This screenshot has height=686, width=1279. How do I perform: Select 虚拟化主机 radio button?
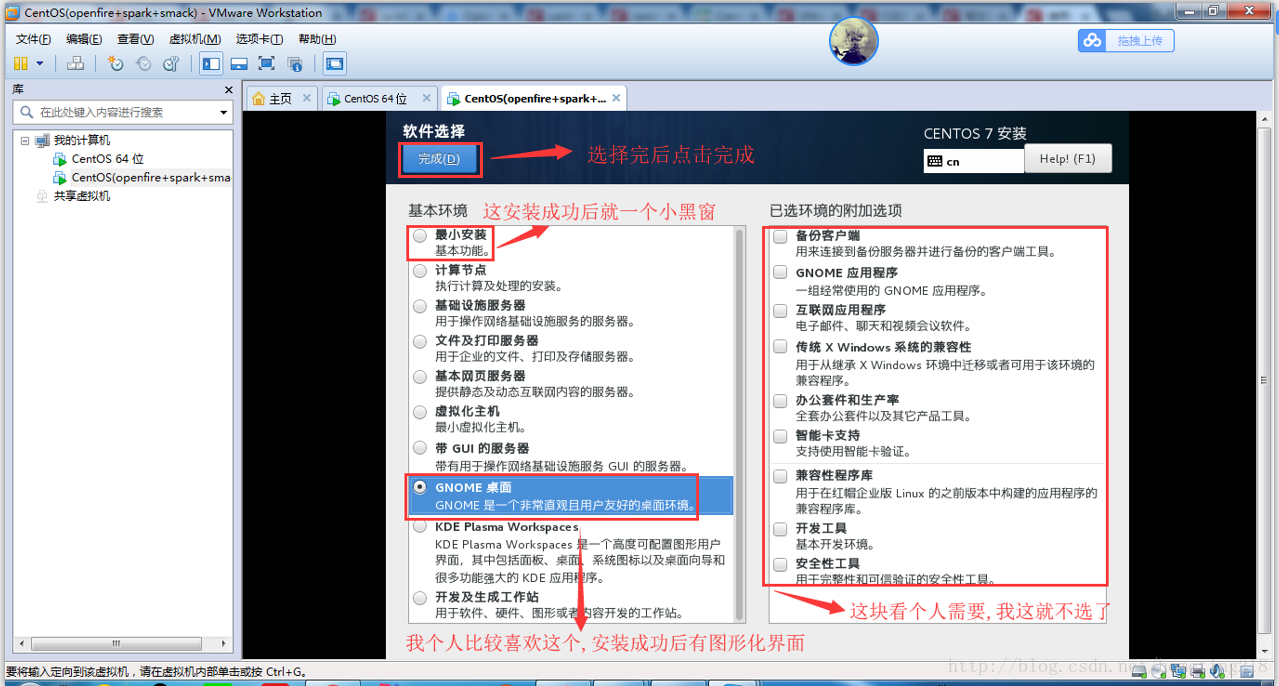click(419, 412)
